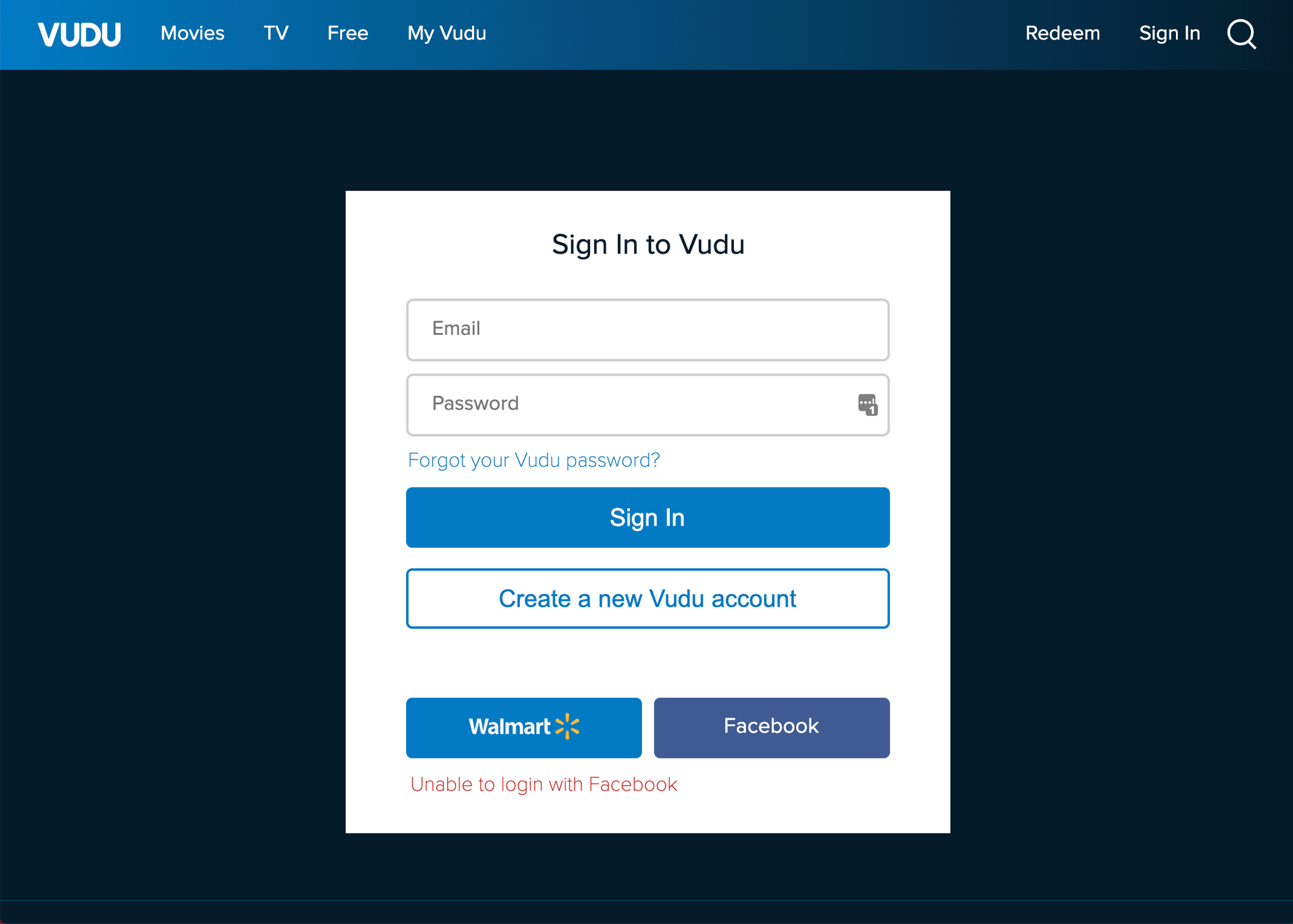Click the Sign In to Vudu heading

click(x=648, y=245)
